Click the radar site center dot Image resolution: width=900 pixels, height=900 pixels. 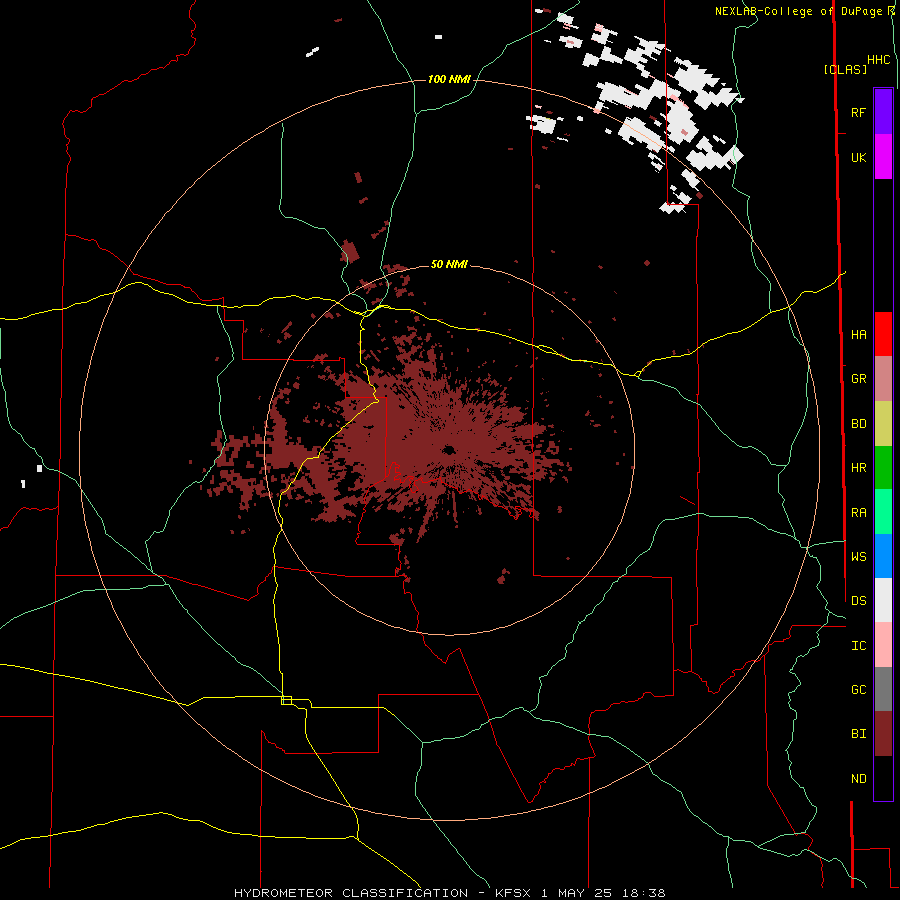click(x=448, y=450)
